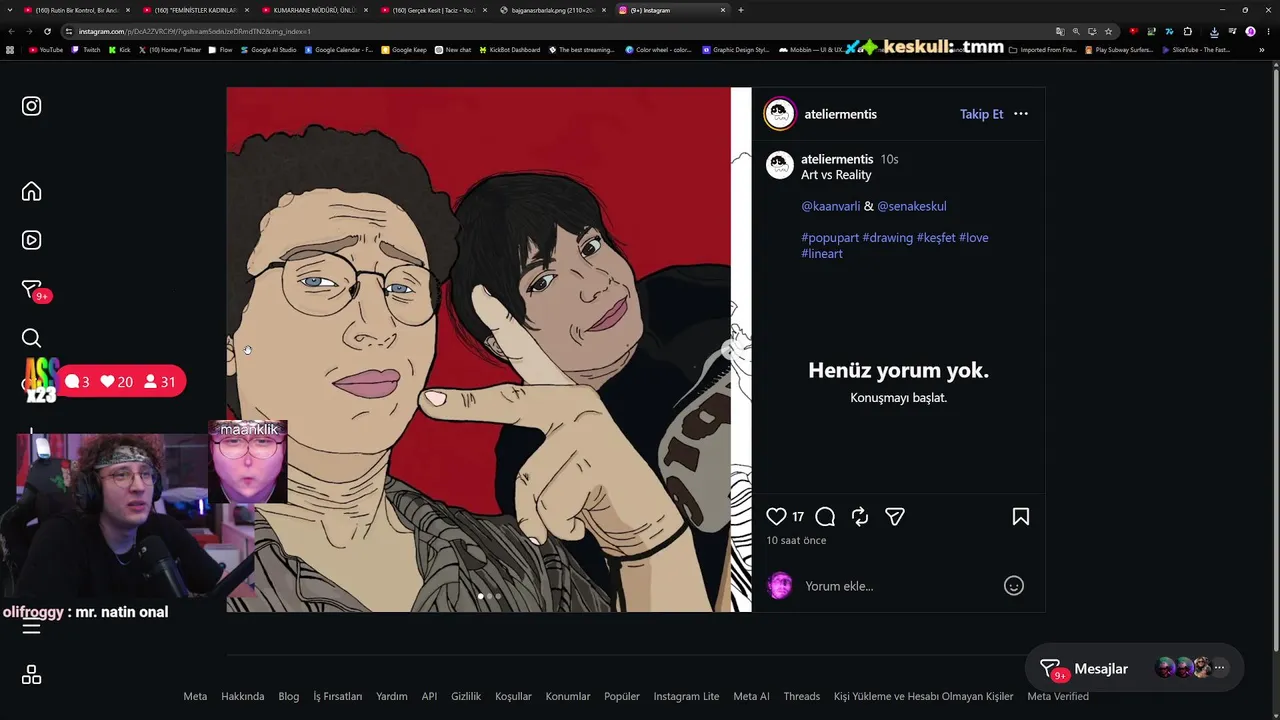1280x720 pixels.
Task: Switch to the "FEMİNİSTLER KADINLAR" tab
Action: point(195,10)
